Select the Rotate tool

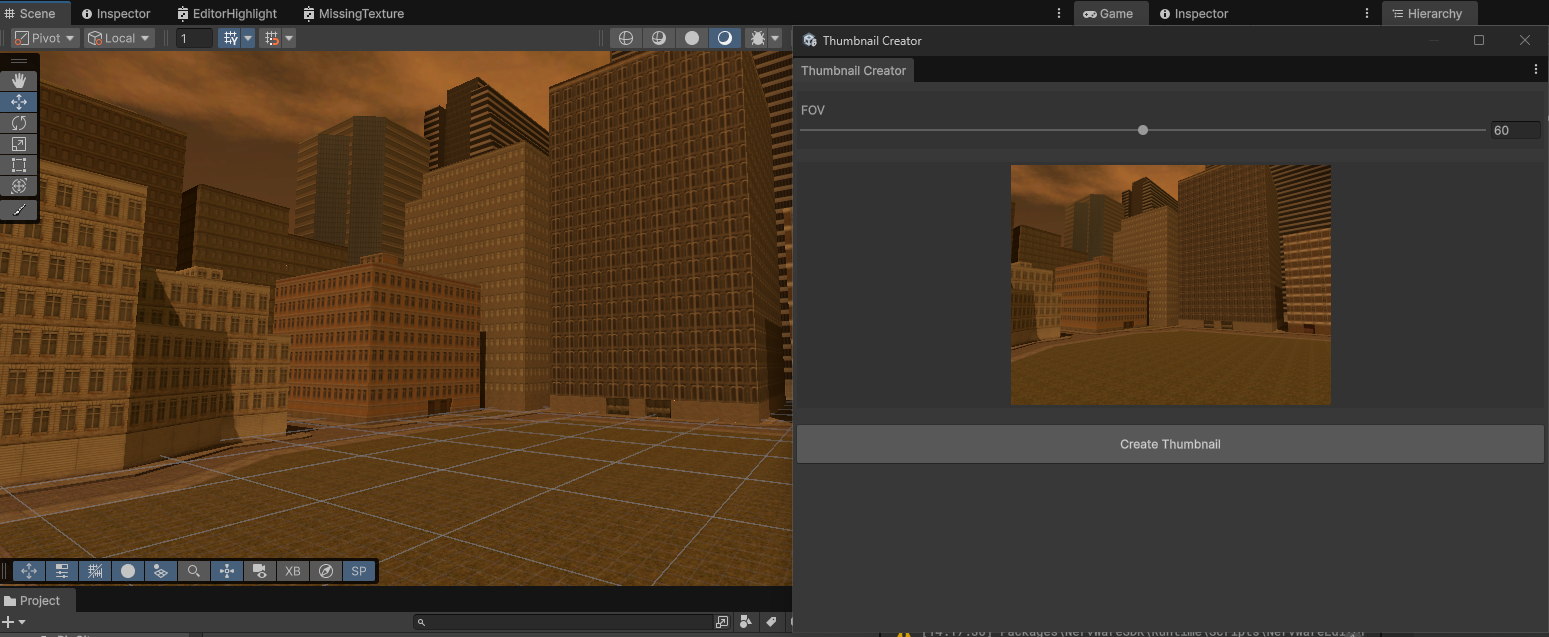point(19,123)
